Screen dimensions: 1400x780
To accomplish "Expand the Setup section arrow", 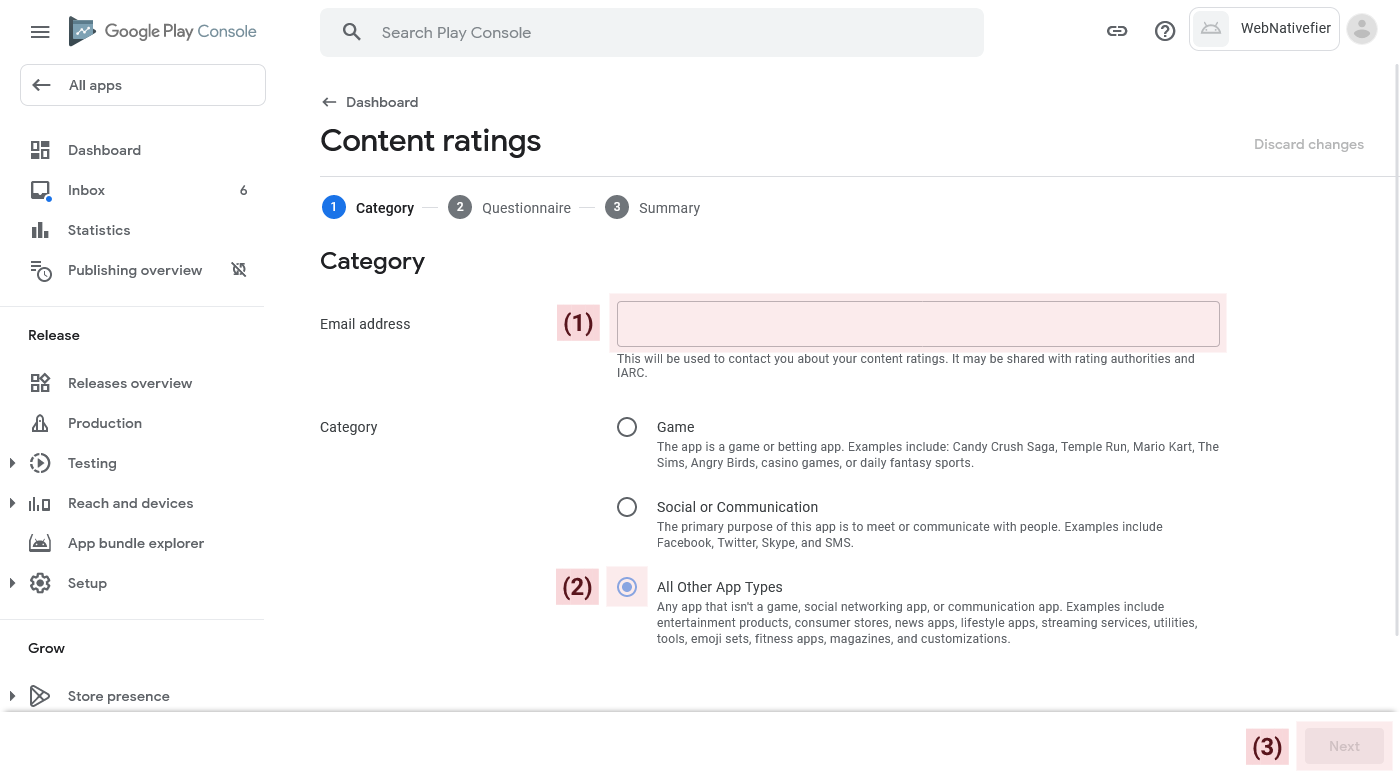I will pos(12,583).
